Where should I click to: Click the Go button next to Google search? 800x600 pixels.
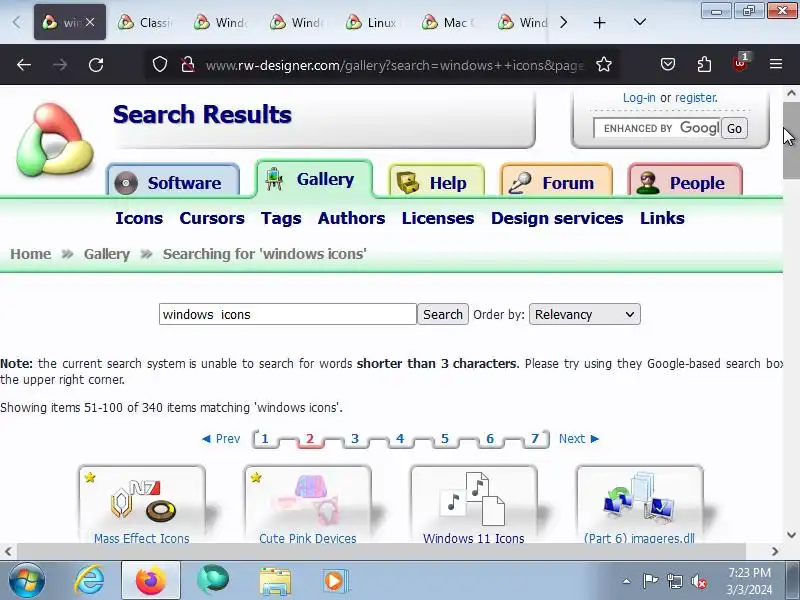[x=734, y=129]
